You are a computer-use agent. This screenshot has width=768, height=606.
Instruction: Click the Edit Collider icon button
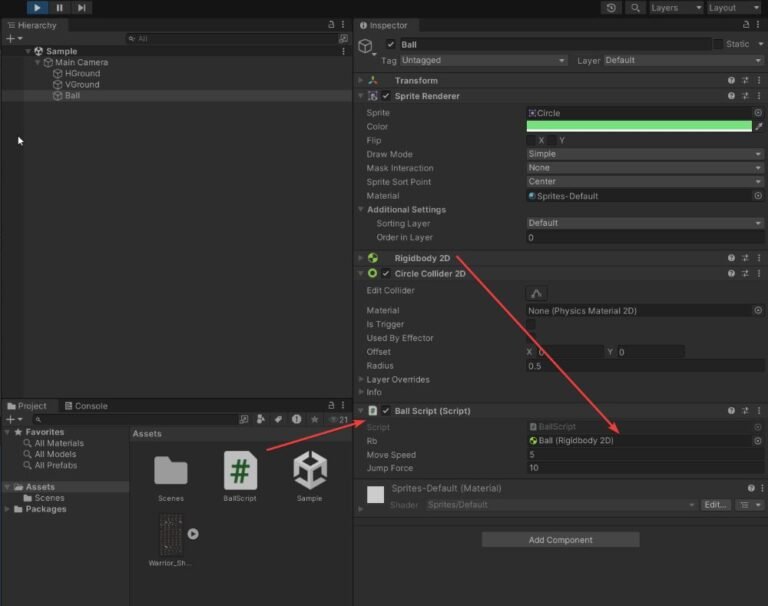[537, 293]
